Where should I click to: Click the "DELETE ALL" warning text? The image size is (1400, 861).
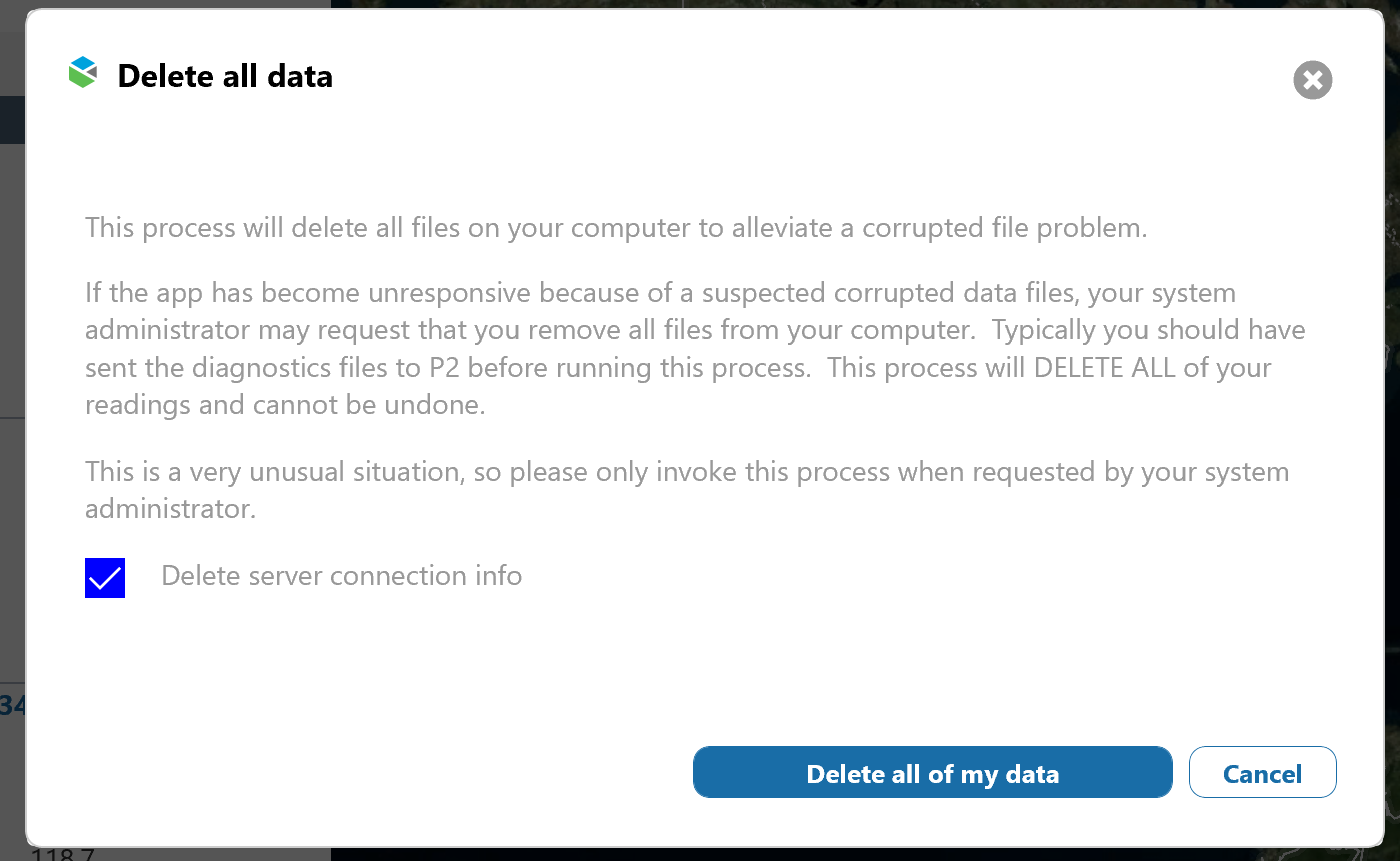pyautogui.click(x=1105, y=367)
